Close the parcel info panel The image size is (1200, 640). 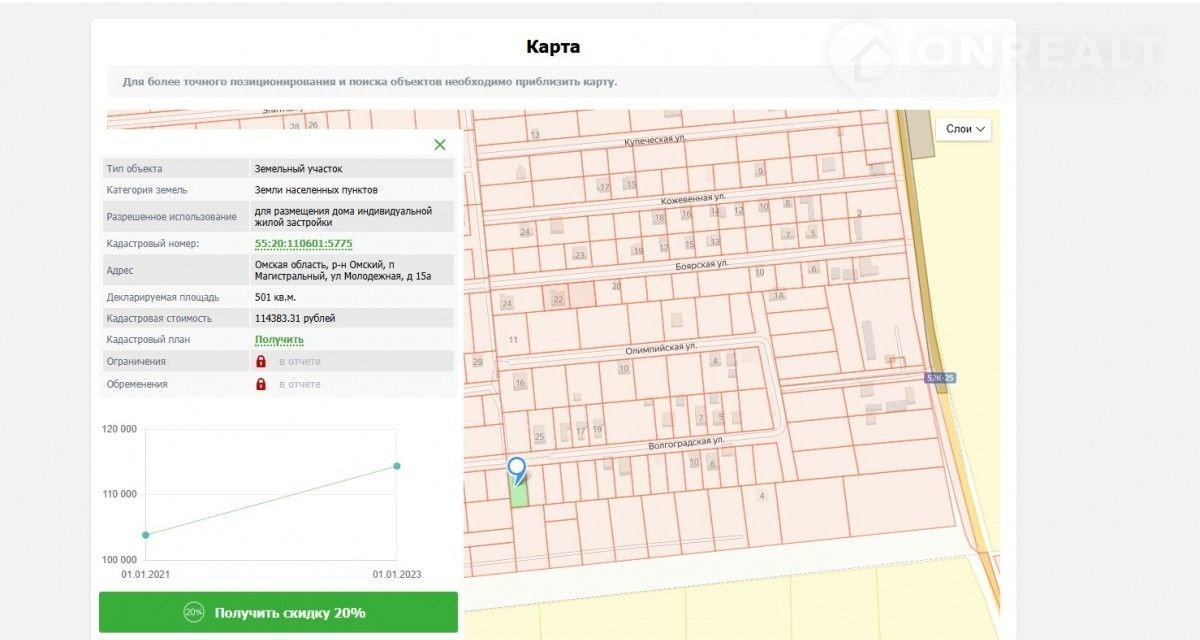coord(440,145)
